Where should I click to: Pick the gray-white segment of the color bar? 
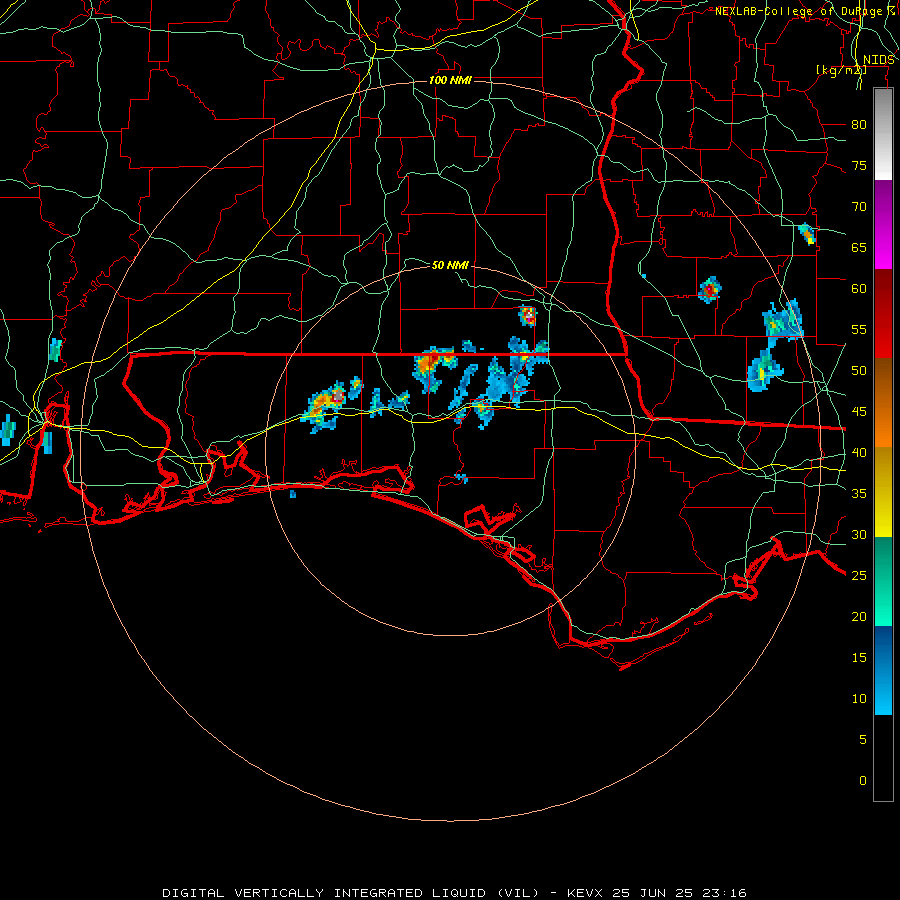pos(883,134)
